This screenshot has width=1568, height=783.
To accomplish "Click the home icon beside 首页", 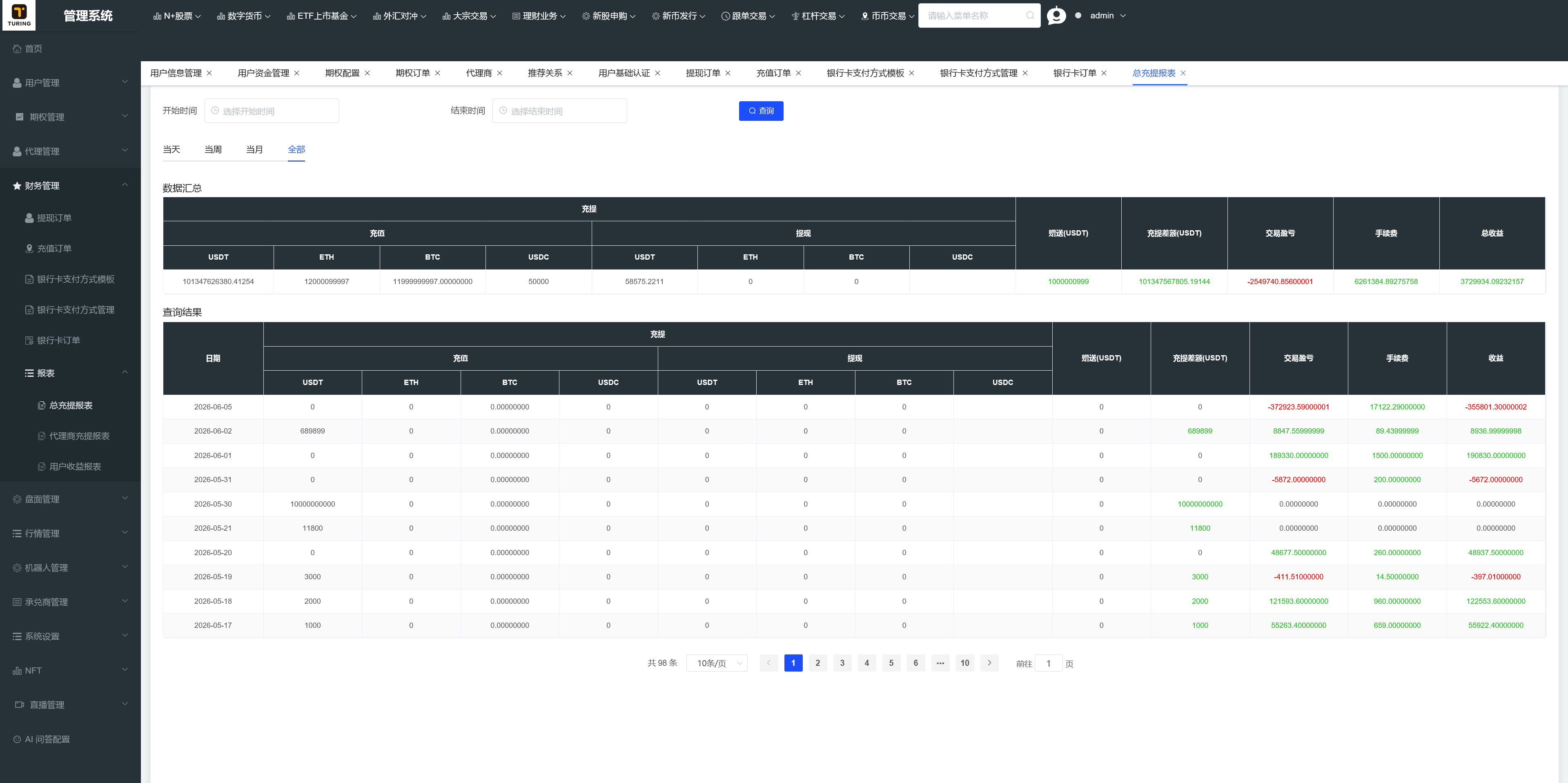I will 17,49.
